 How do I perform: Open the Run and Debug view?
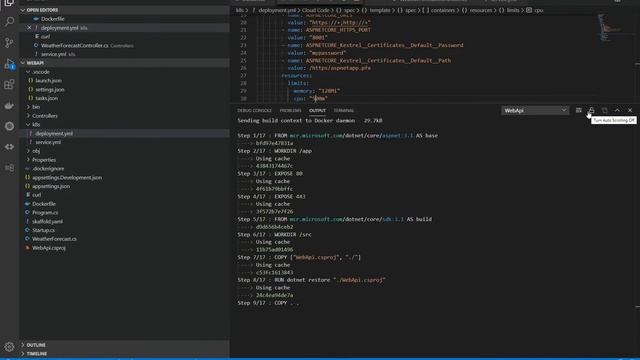9,64
